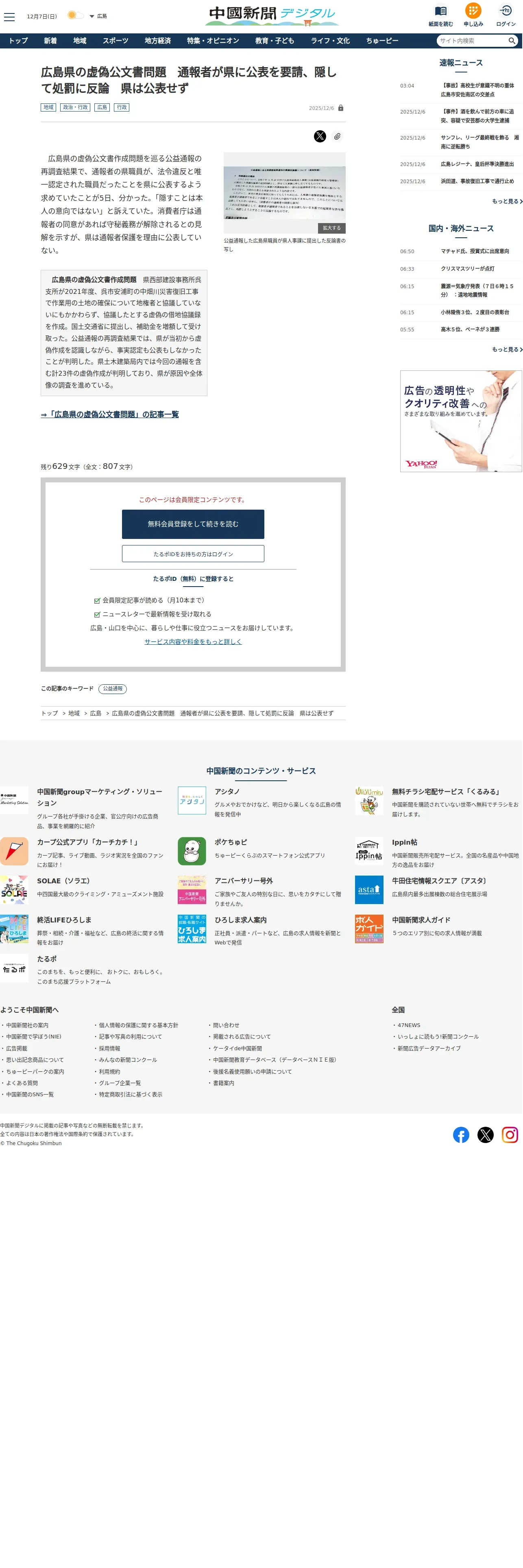Open the 問い合わせ footer link

point(226,1026)
